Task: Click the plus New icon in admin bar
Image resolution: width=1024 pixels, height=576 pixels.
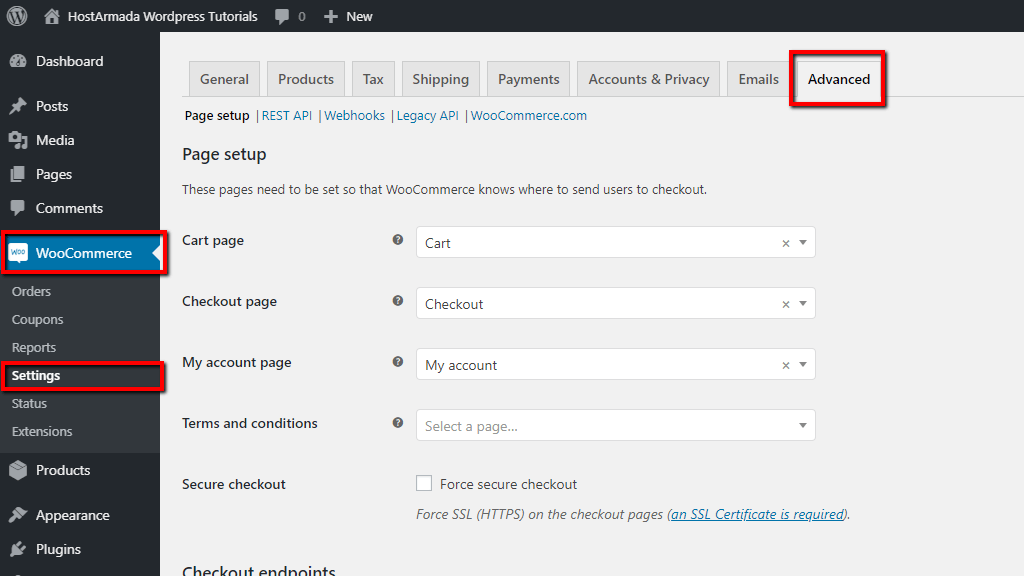Action: point(332,16)
